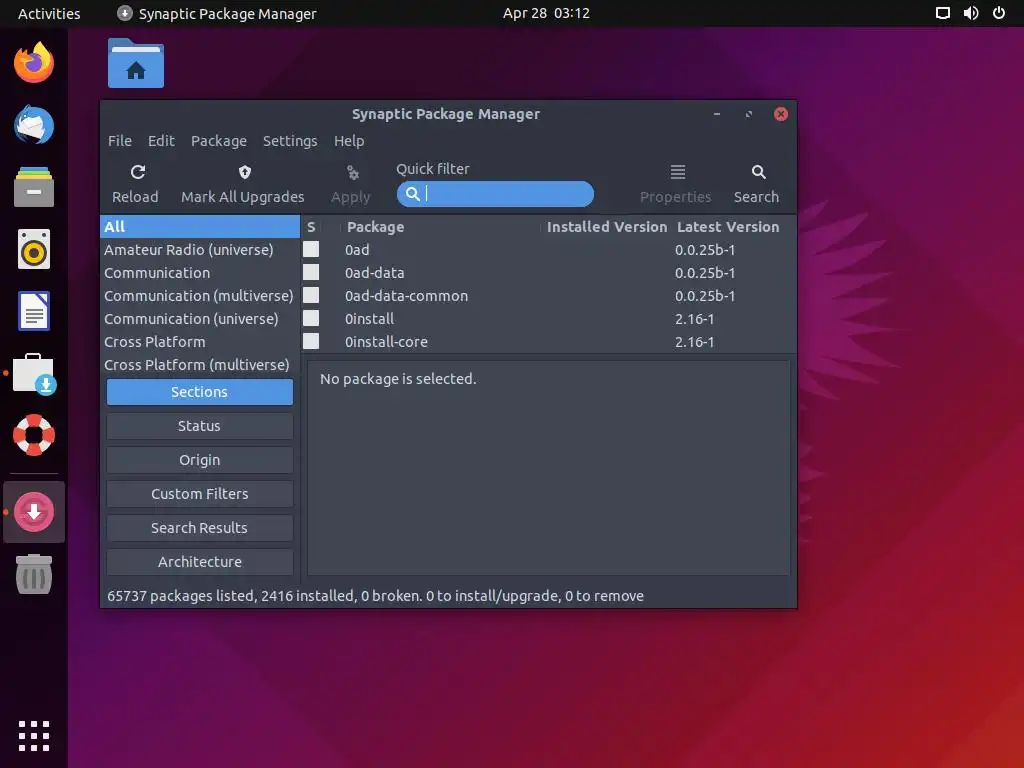This screenshot has height=768, width=1024.
Task: Select the 0ad-data-common package name
Action: coord(406,296)
